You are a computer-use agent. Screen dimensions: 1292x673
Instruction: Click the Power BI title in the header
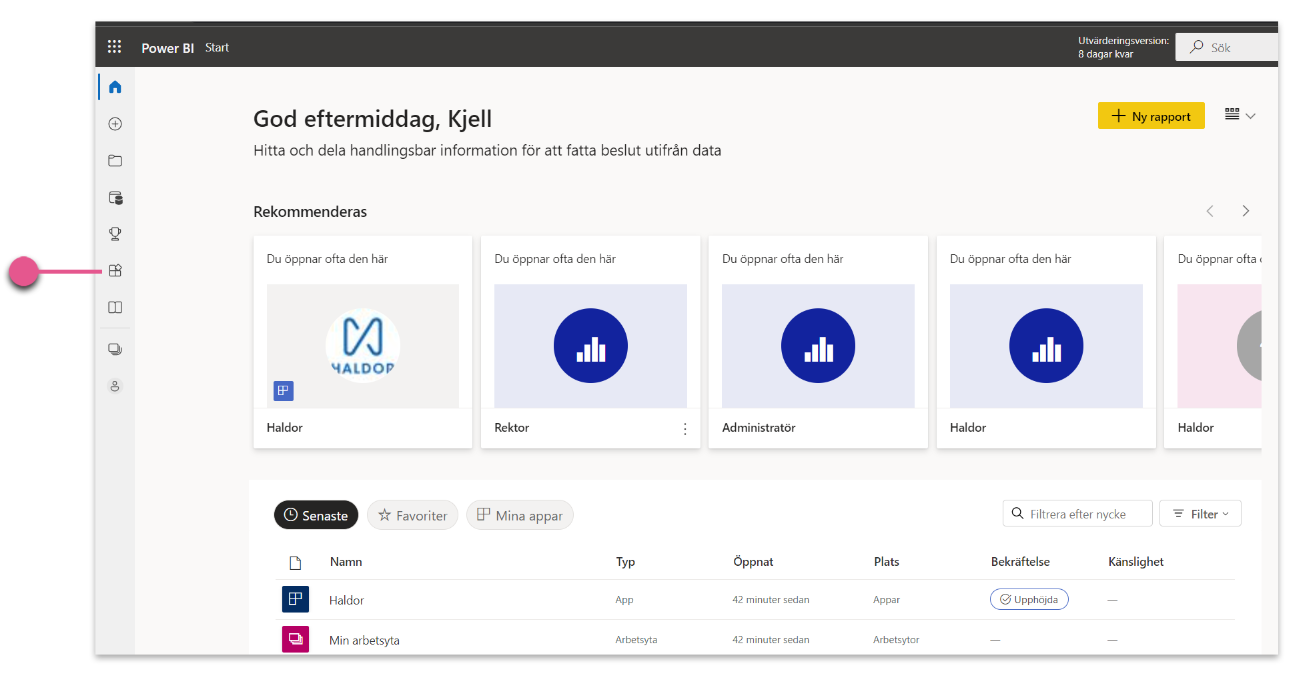[168, 48]
